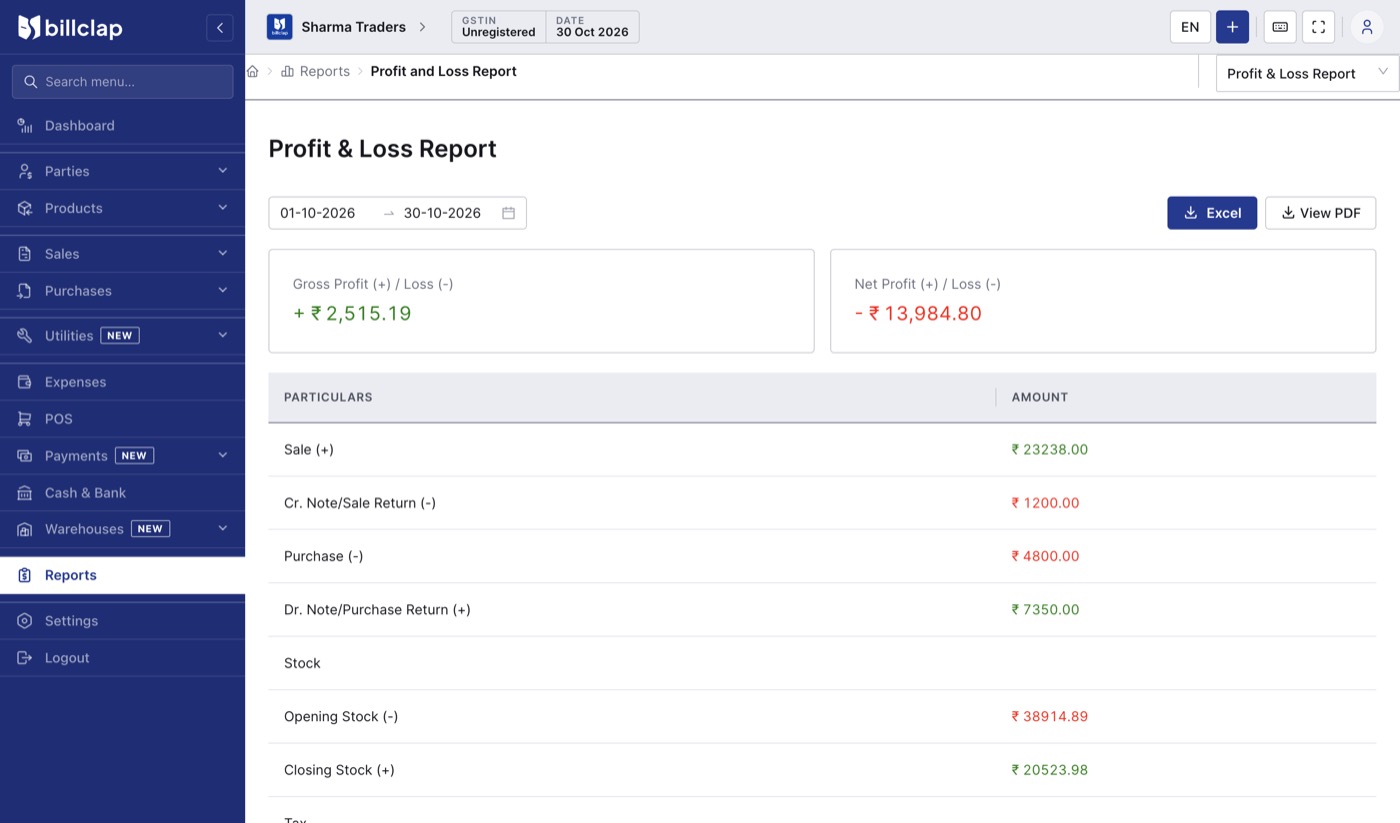Open Settings in the sidebar

click(x=122, y=621)
